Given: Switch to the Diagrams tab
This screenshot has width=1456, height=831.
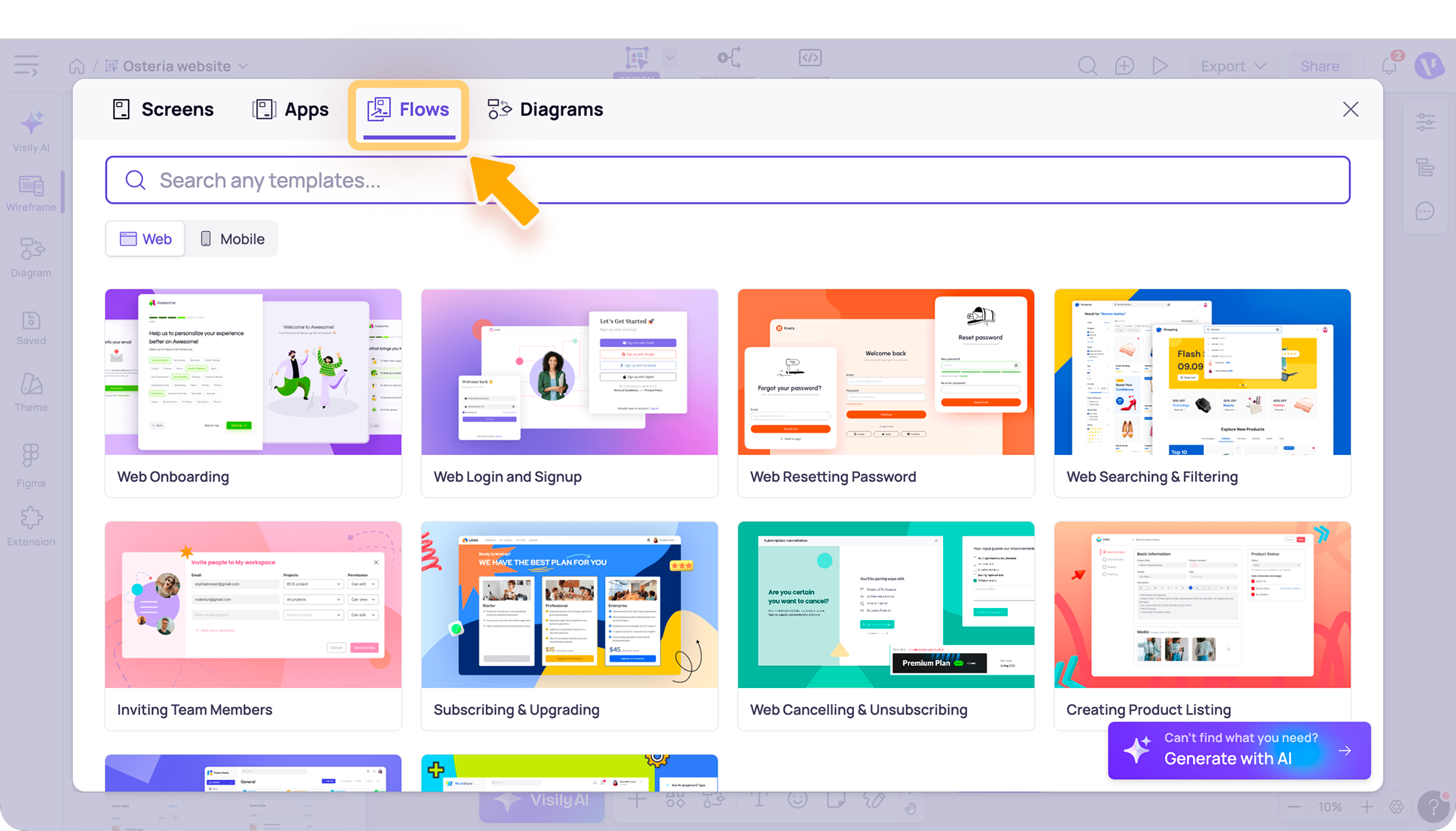Looking at the screenshot, I should pos(545,109).
